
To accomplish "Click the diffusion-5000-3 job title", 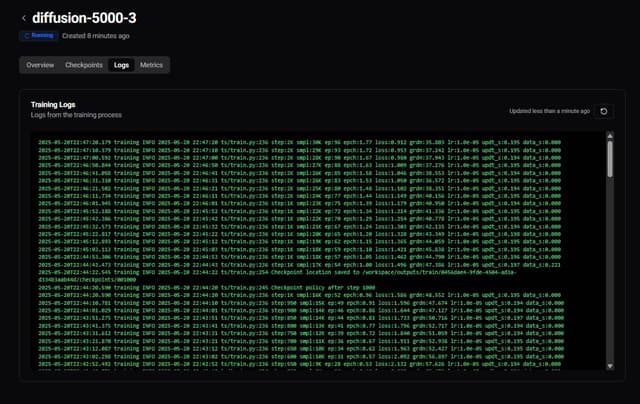I will point(84,18).
